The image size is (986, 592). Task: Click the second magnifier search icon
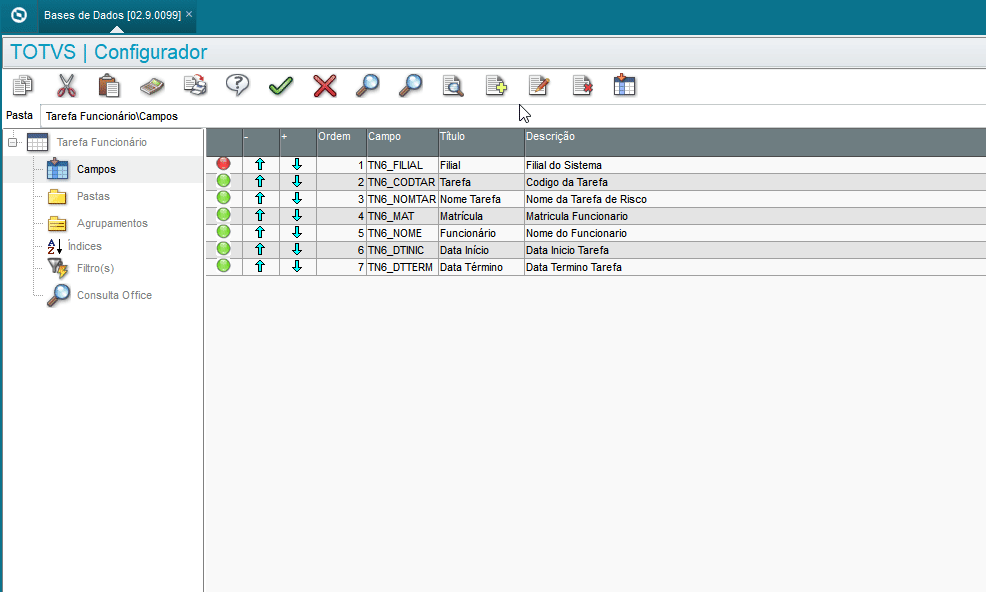(x=411, y=86)
